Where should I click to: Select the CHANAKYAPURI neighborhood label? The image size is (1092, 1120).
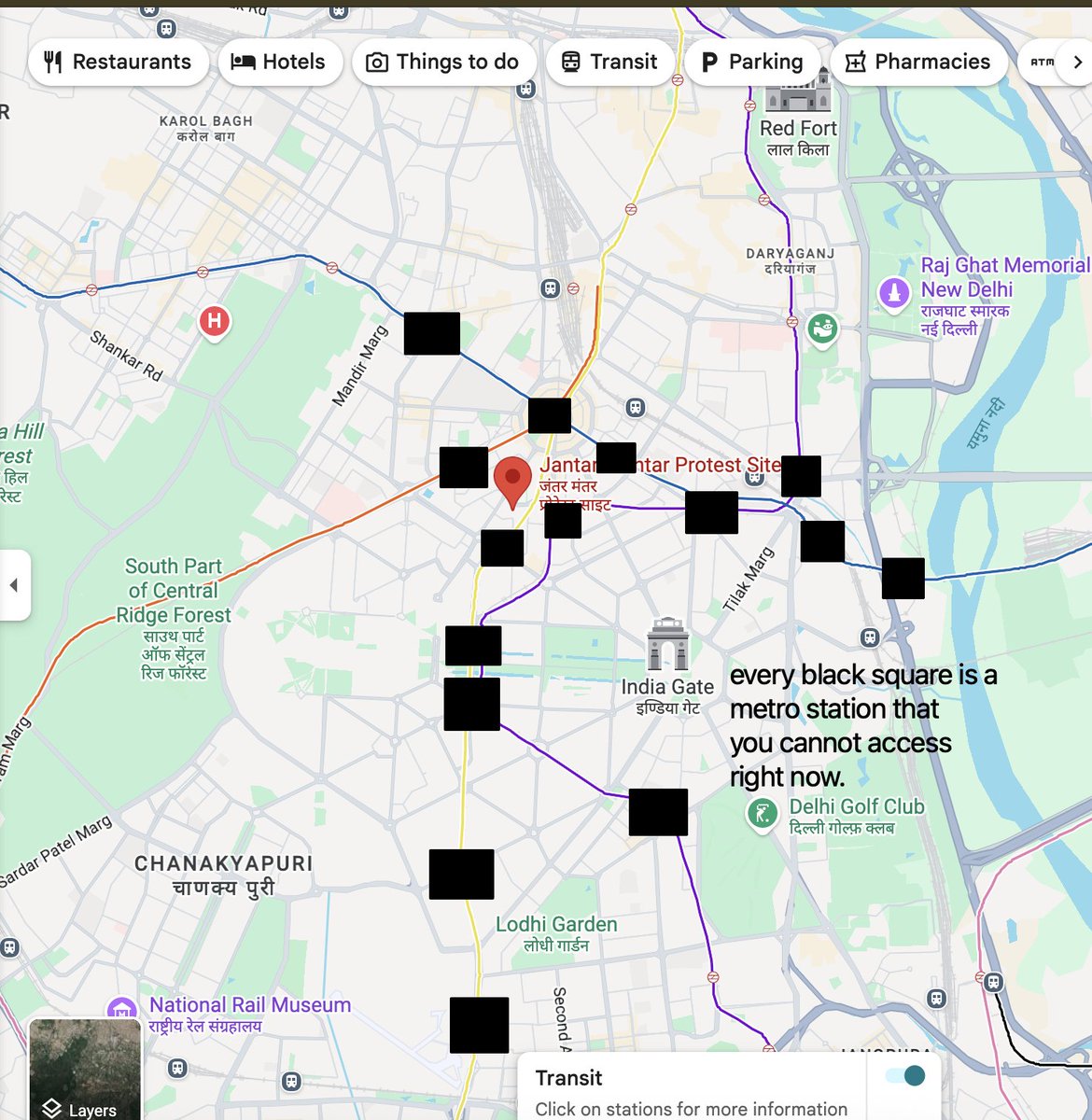pyautogui.click(x=224, y=875)
